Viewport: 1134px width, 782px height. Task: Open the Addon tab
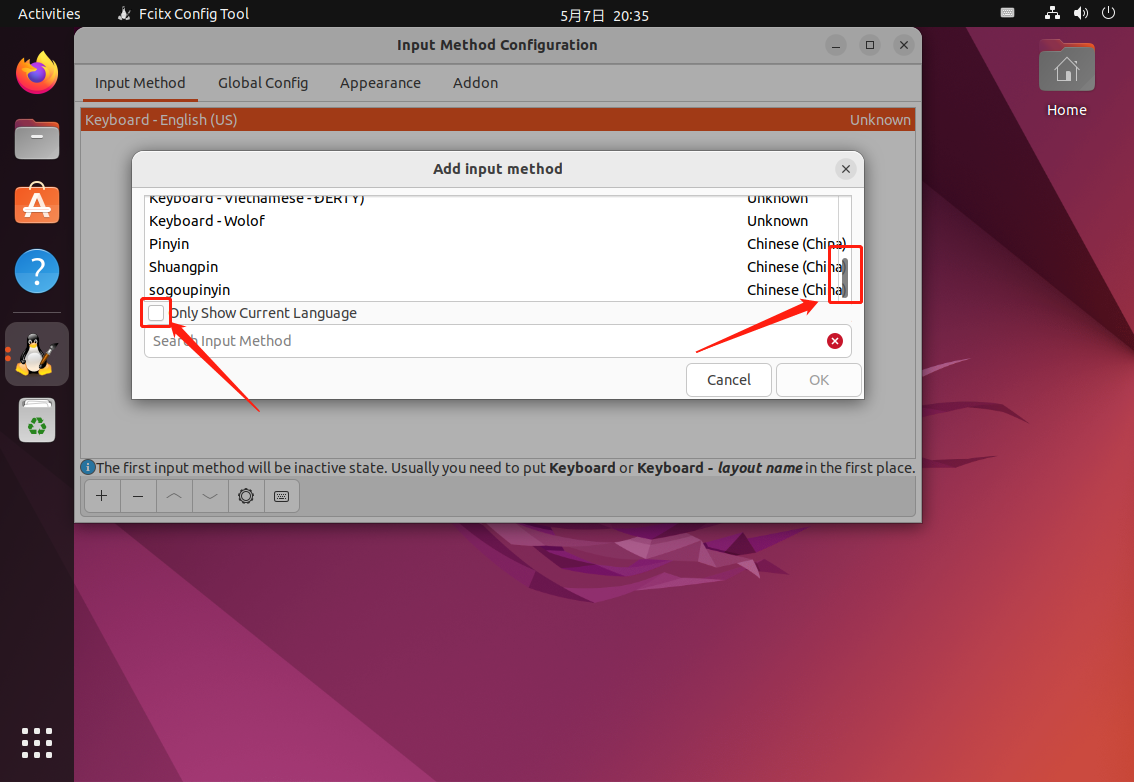pos(475,83)
